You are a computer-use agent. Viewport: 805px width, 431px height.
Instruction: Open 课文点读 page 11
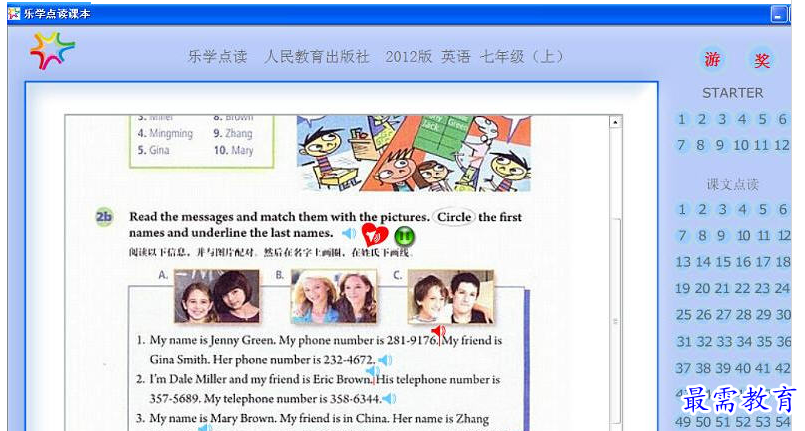click(x=763, y=236)
